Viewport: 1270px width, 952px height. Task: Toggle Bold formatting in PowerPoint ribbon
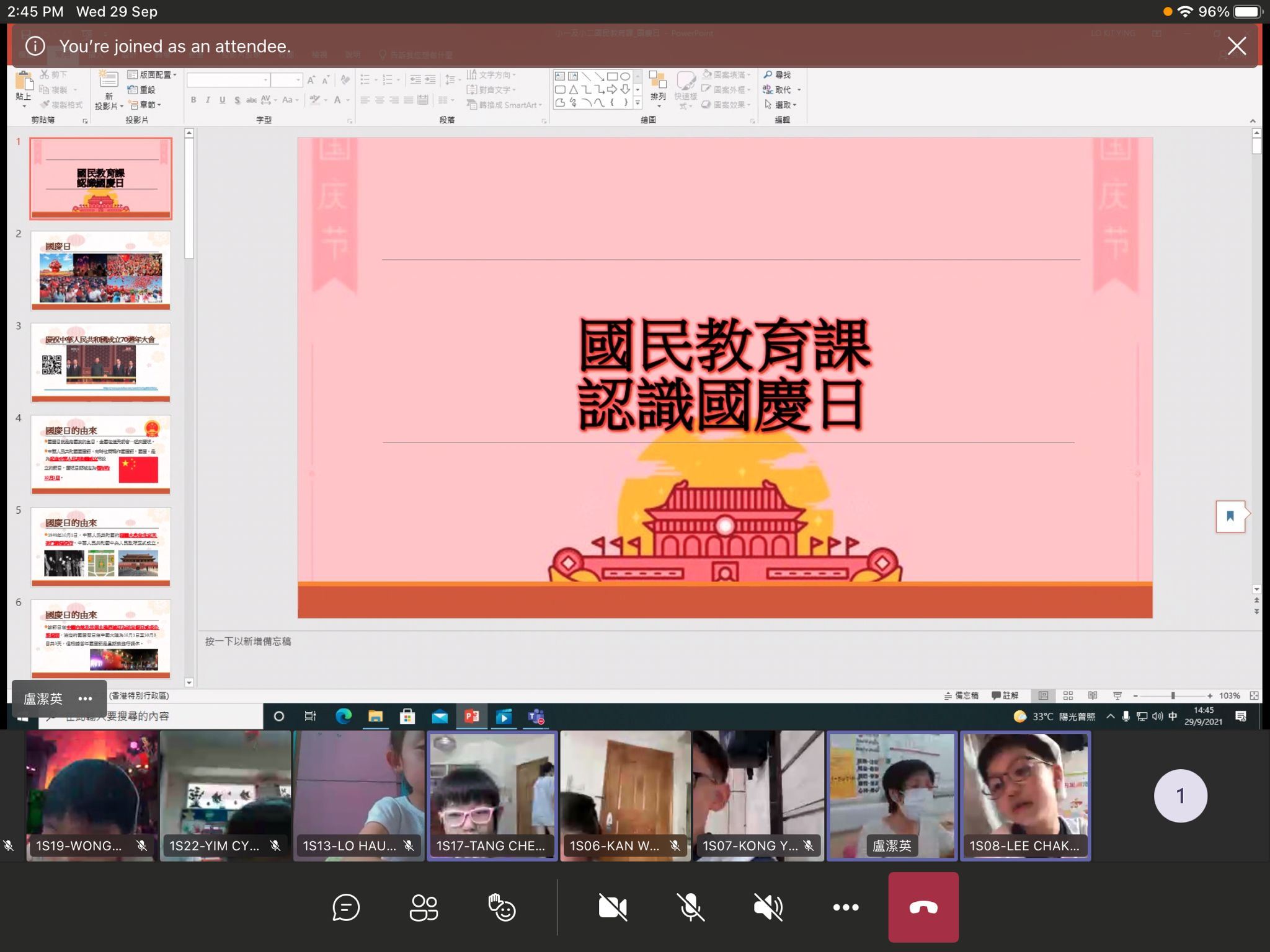click(193, 100)
